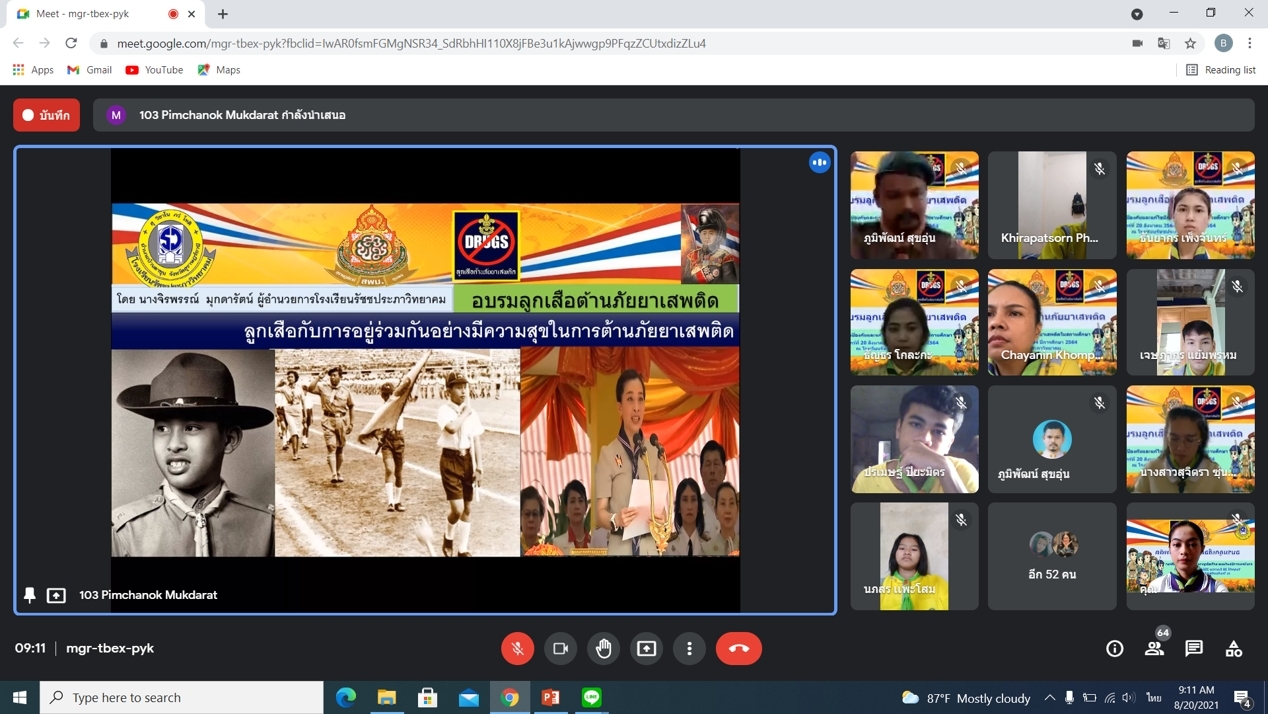Open a new browser tab
The height and width of the screenshot is (714, 1268).
point(223,14)
